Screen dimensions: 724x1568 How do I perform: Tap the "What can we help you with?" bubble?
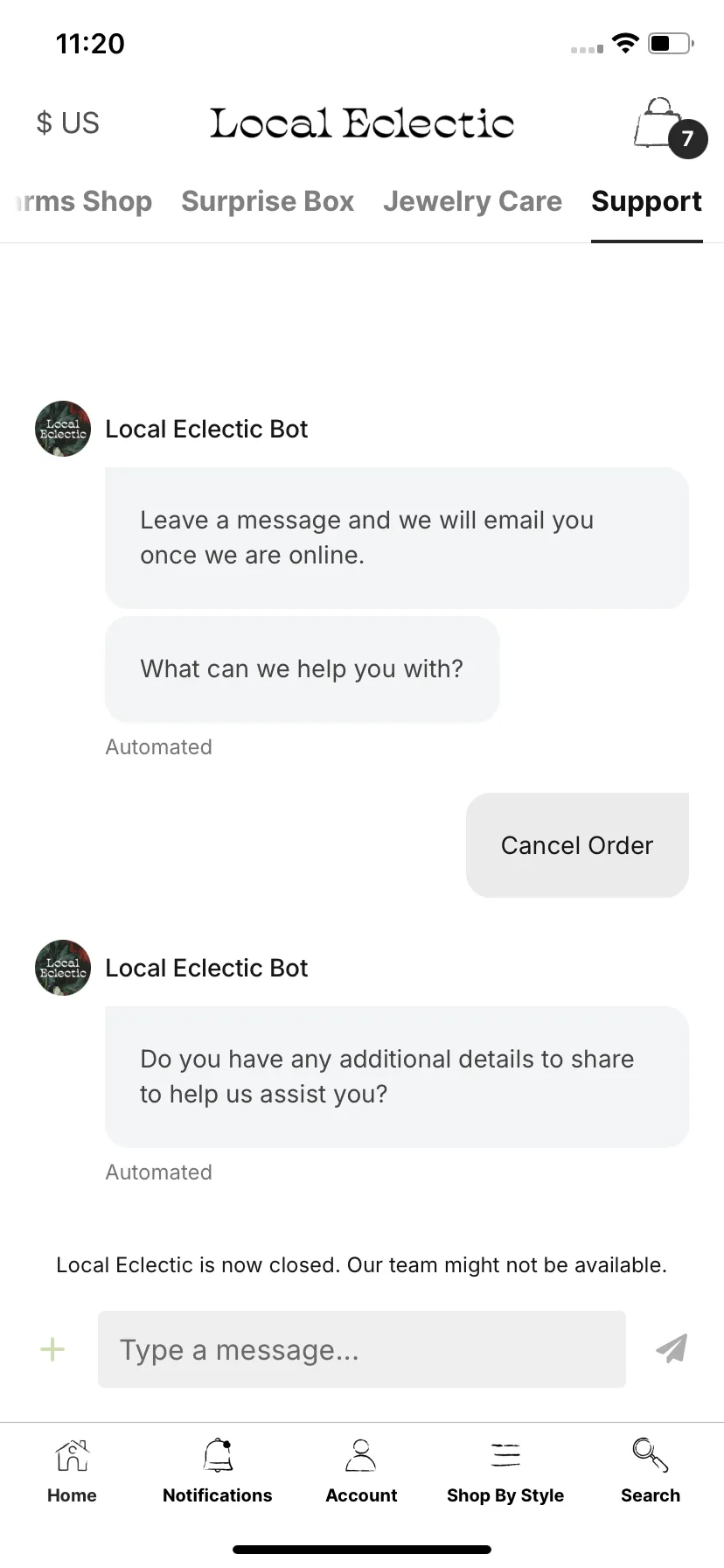coord(302,669)
